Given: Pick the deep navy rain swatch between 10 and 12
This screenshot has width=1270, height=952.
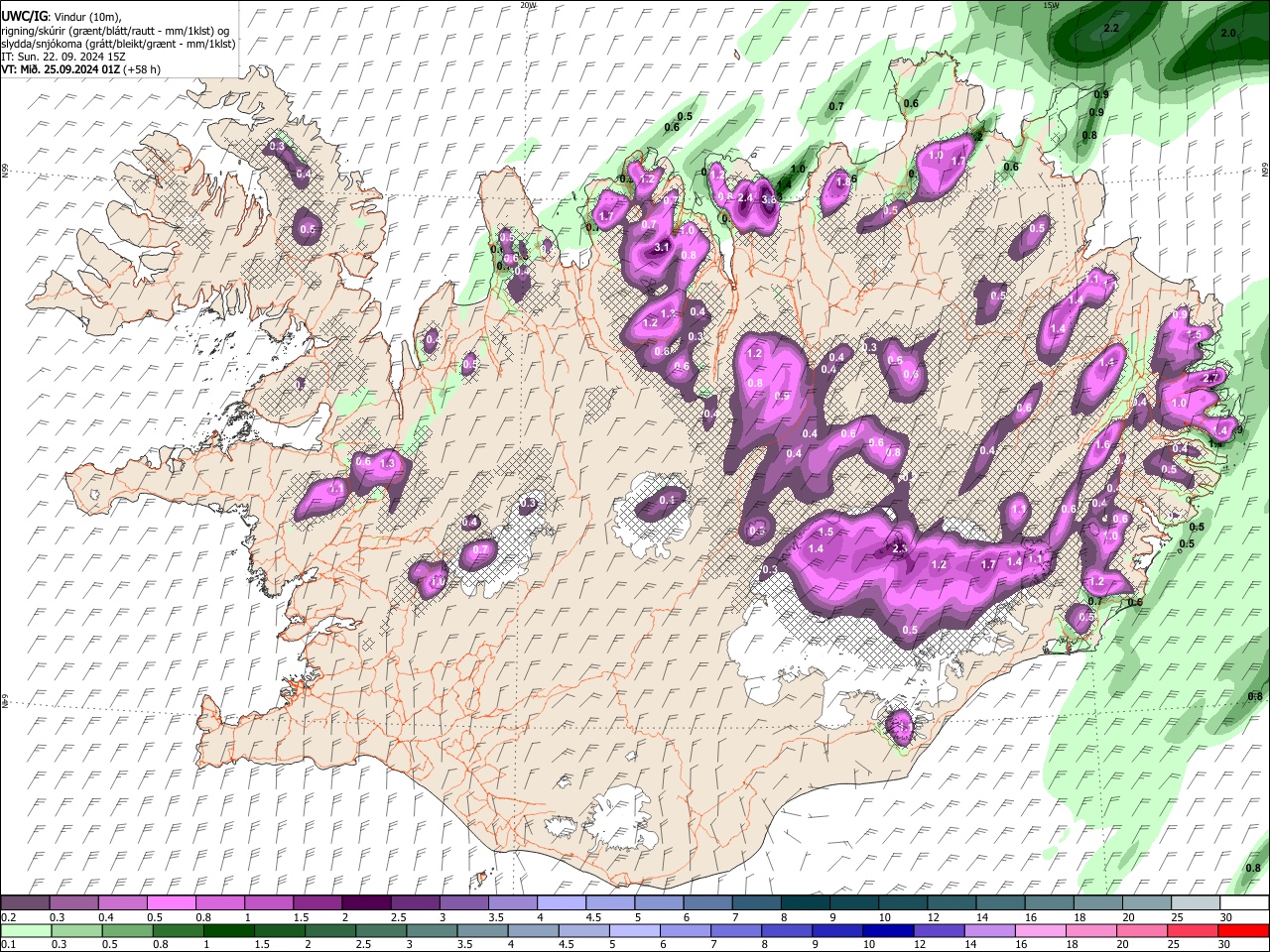Looking at the screenshot, I should pyautogui.click(x=889, y=931).
